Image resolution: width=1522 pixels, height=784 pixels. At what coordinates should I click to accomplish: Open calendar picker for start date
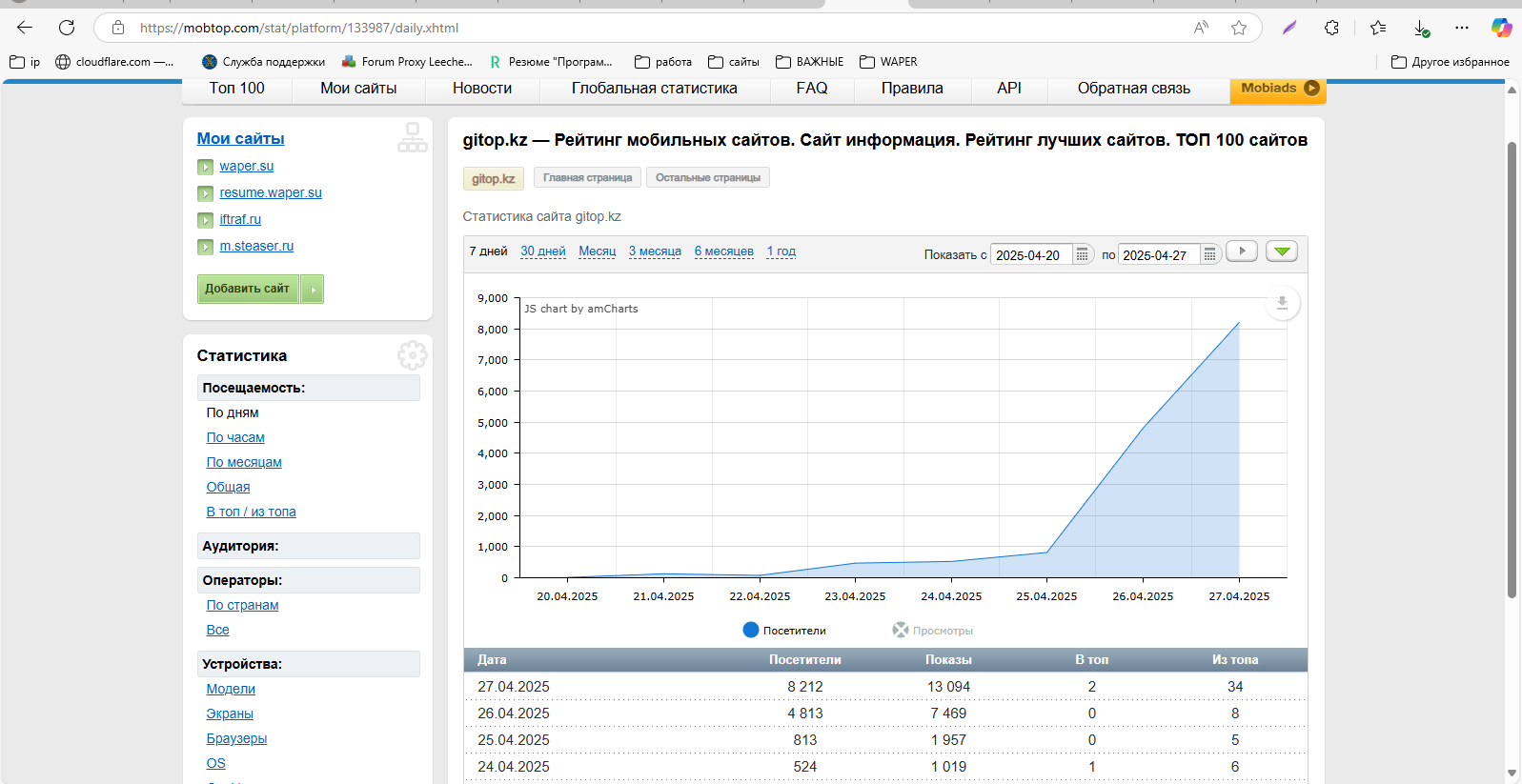click(1082, 255)
